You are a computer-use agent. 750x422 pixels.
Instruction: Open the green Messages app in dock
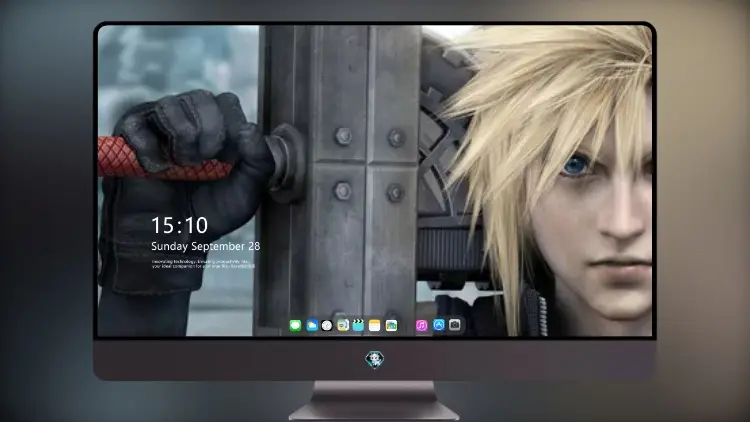(295, 326)
